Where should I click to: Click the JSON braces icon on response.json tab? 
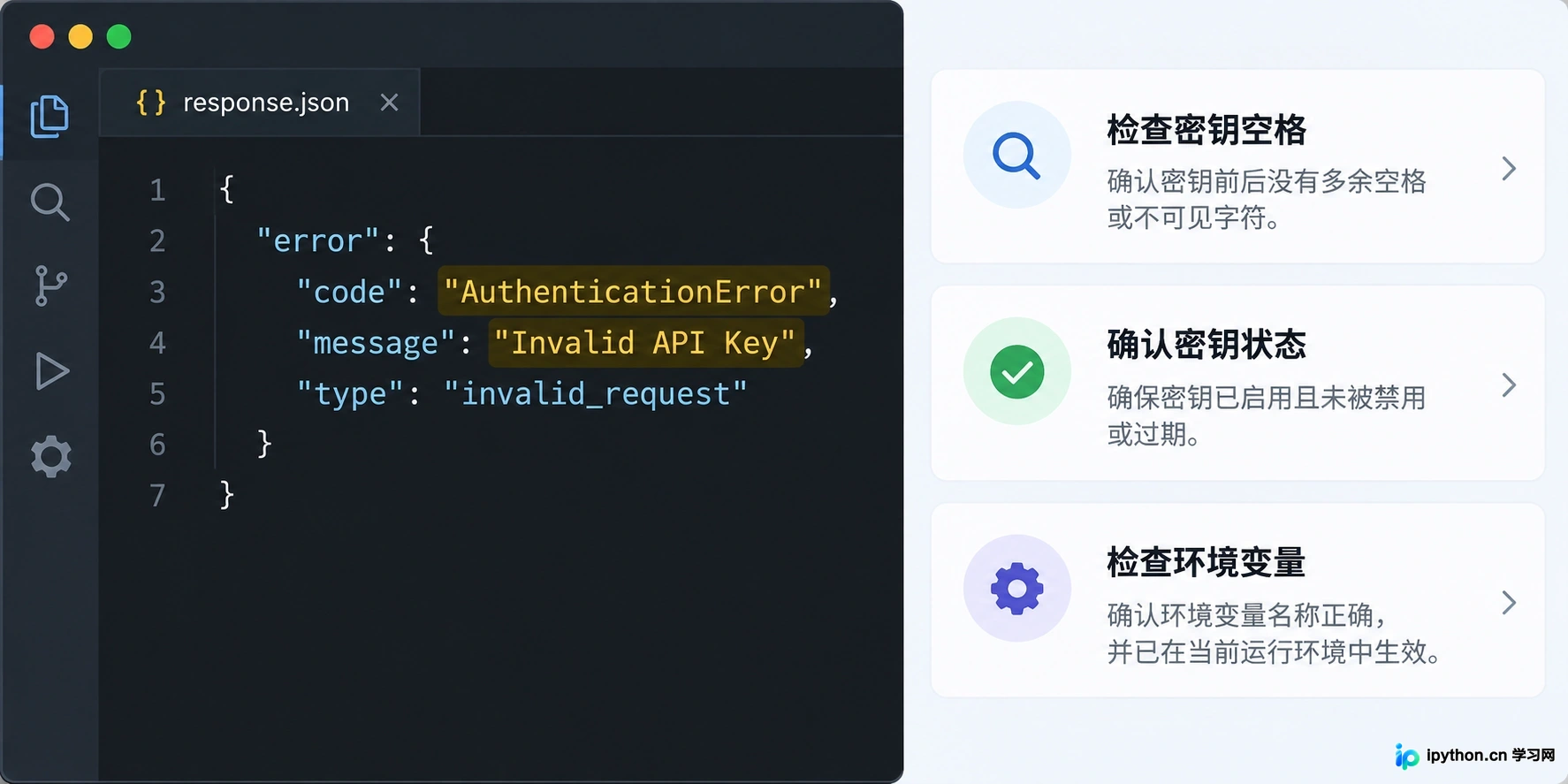(151, 103)
